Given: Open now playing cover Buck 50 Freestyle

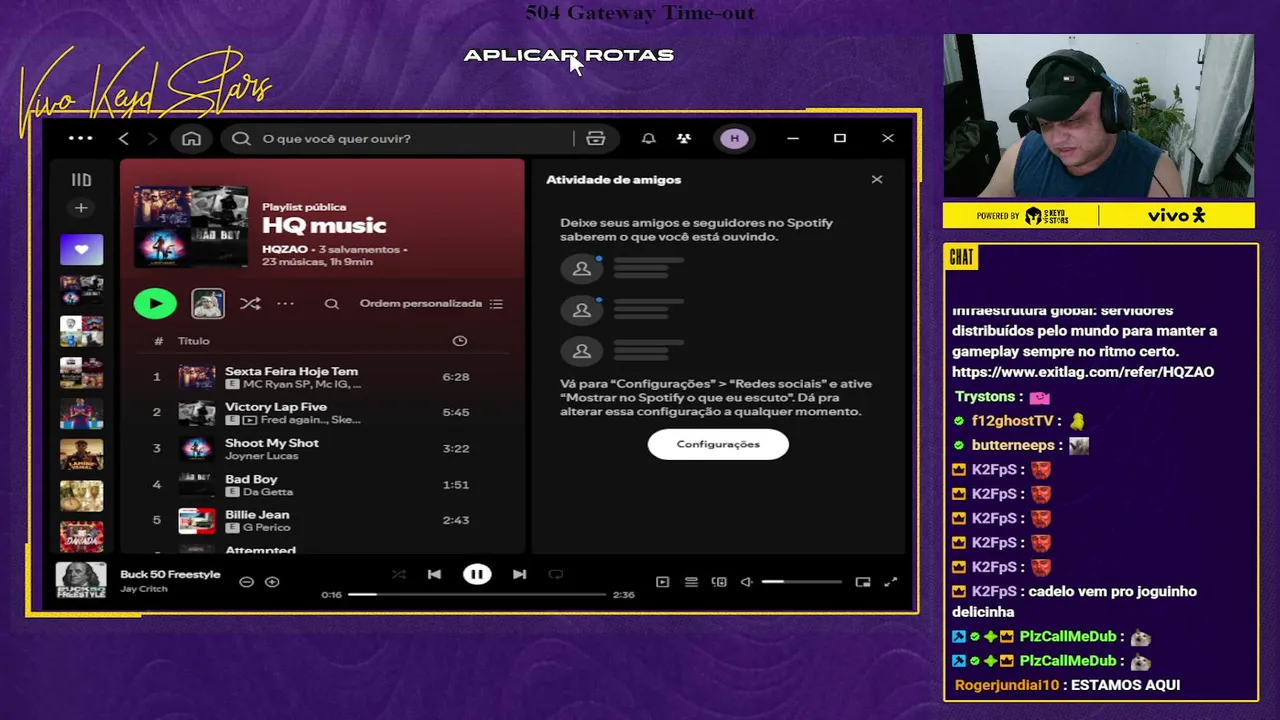Looking at the screenshot, I should coord(81,580).
